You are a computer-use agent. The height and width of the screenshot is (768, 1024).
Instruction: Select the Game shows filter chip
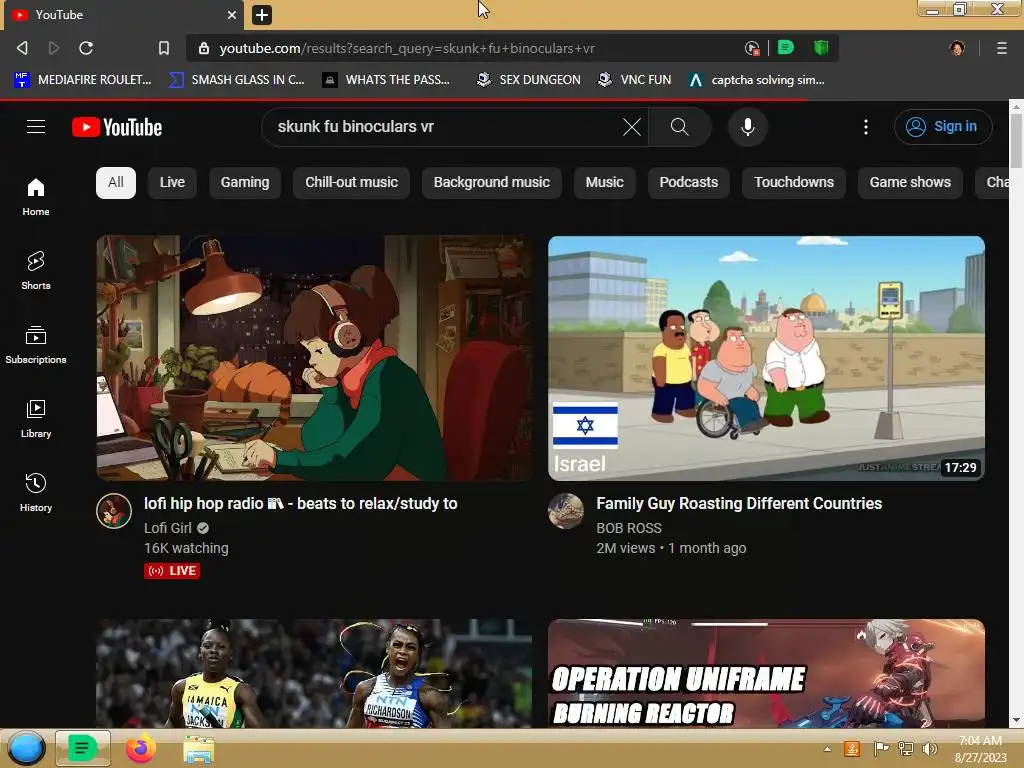[x=910, y=182]
